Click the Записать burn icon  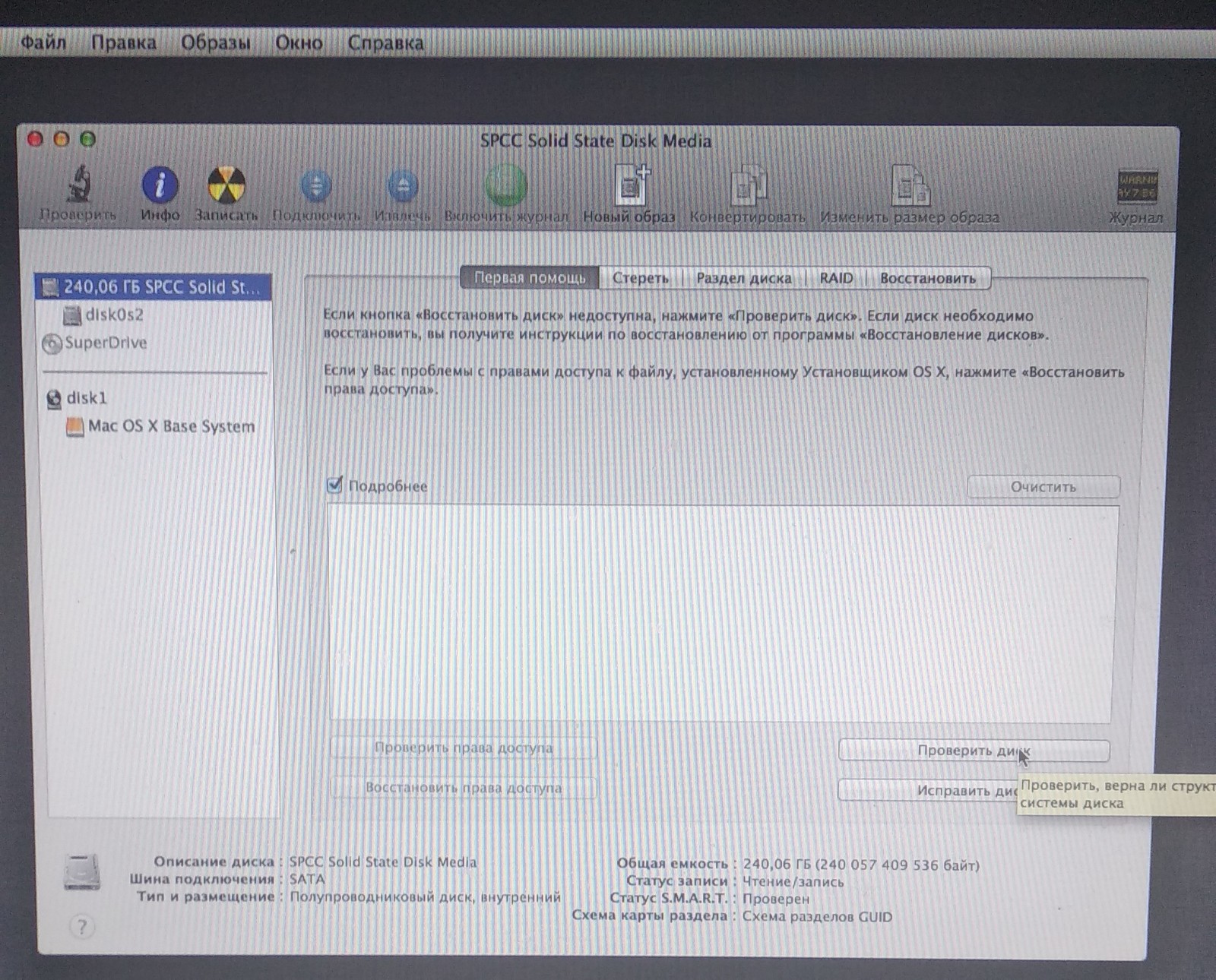click(x=226, y=185)
